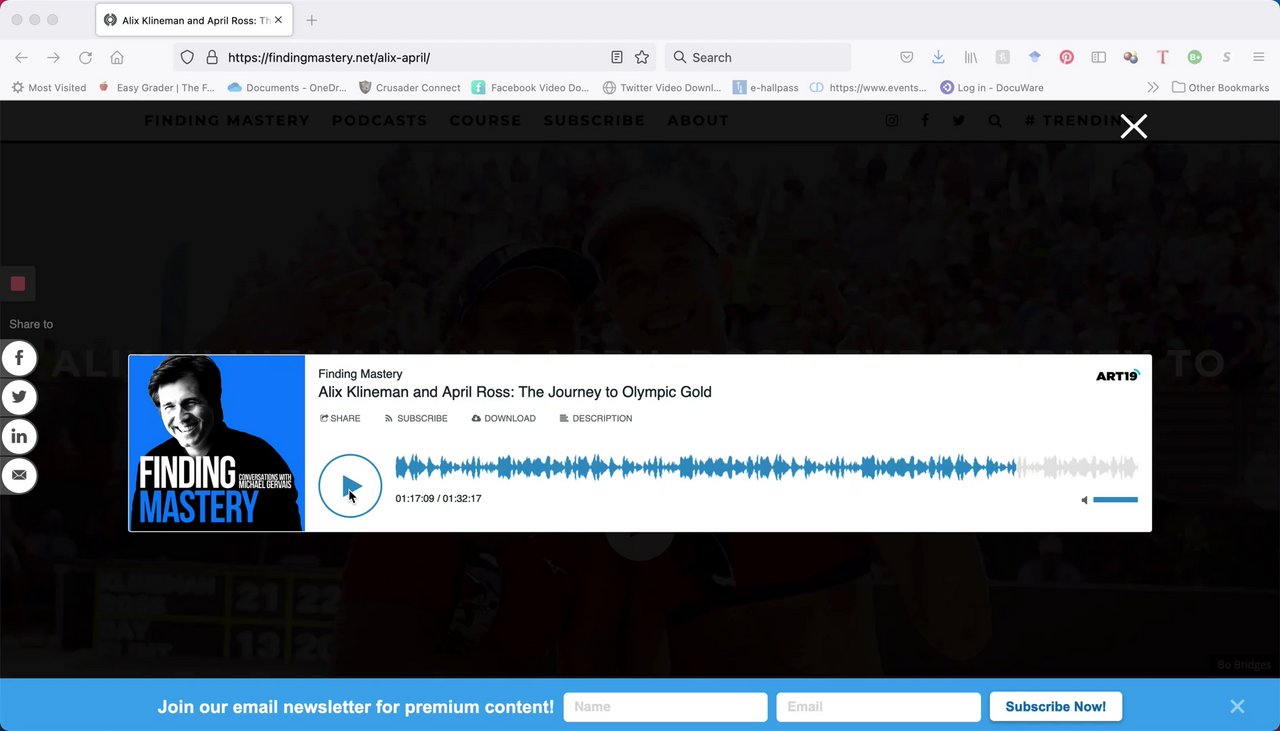Toggle reader view in address bar
This screenshot has width=1280, height=731.
coord(617,57)
